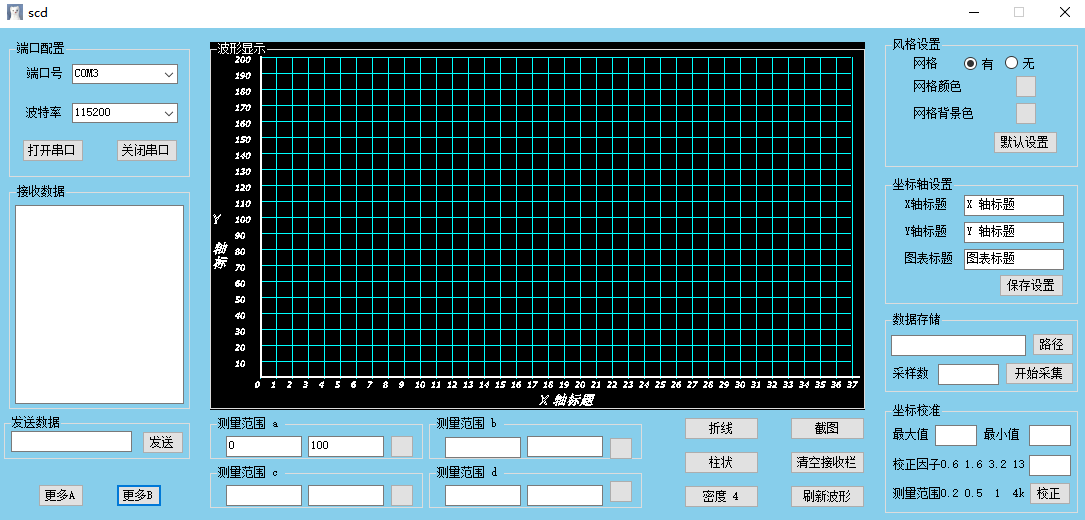Click the 清空接收栏 button
The height and width of the screenshot is (520, 1085).
pos(827,462)
